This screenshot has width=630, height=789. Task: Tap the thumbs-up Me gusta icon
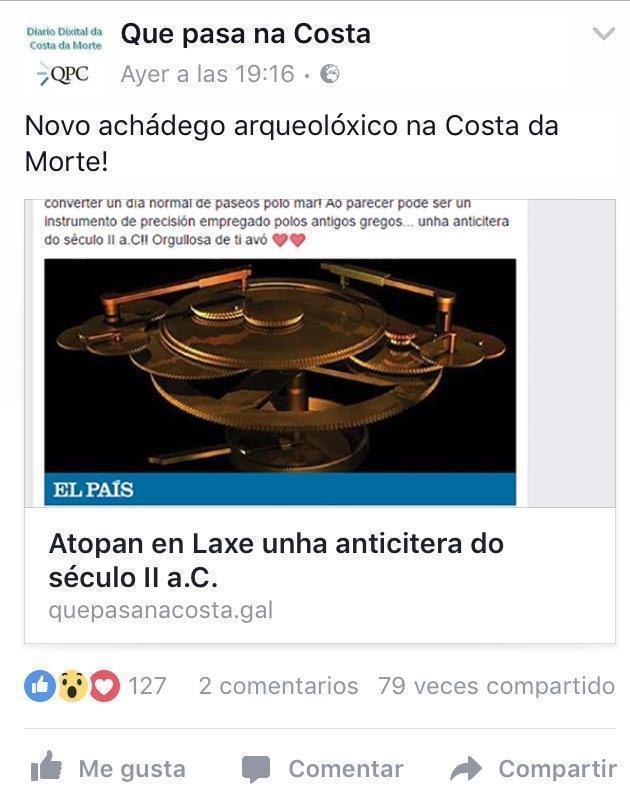(x=46, y=766)
